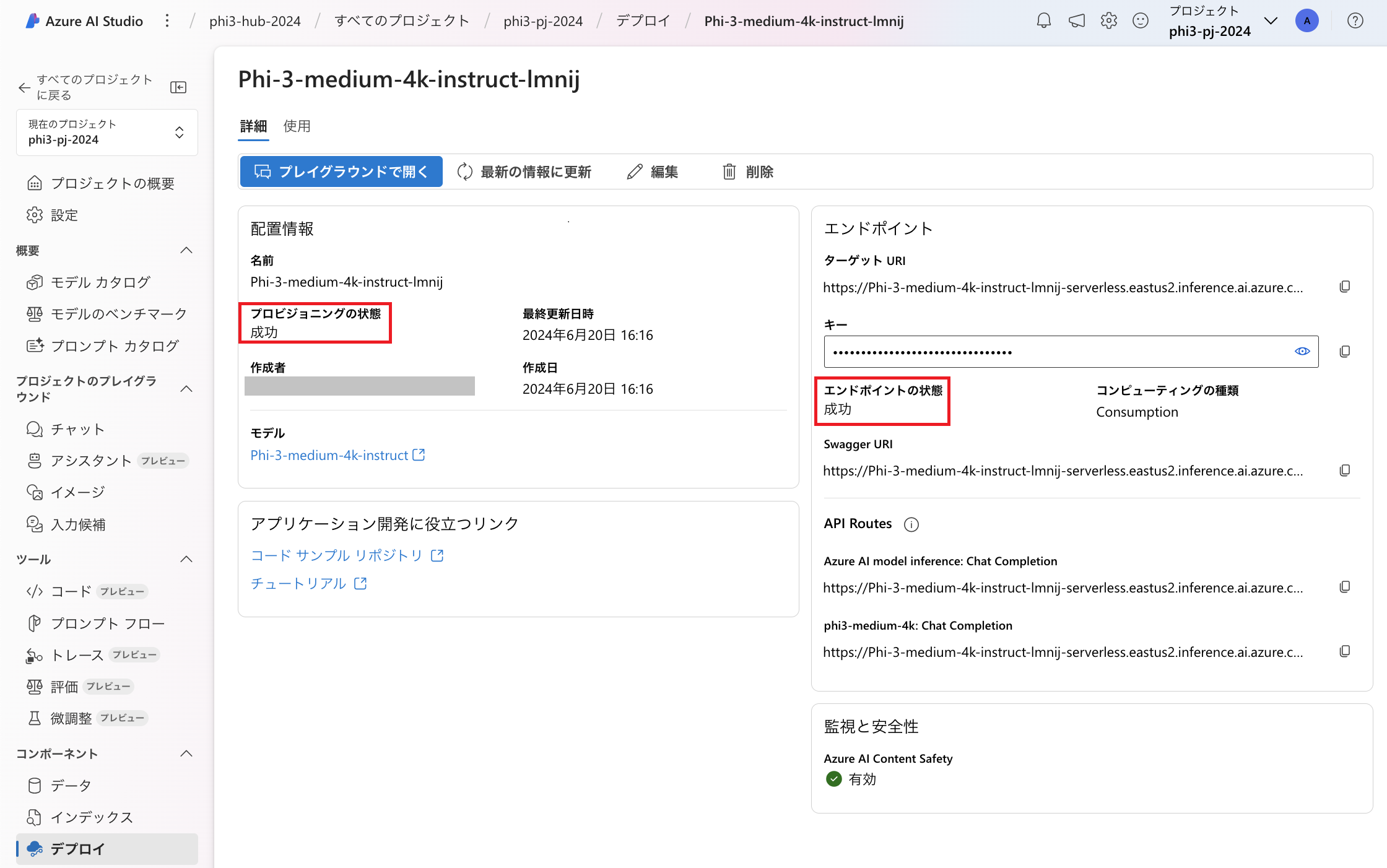Image resolution: width=1387 pixels, height=868 pixels.
Task: Copy the キー value
Action: coord(1345,352)
